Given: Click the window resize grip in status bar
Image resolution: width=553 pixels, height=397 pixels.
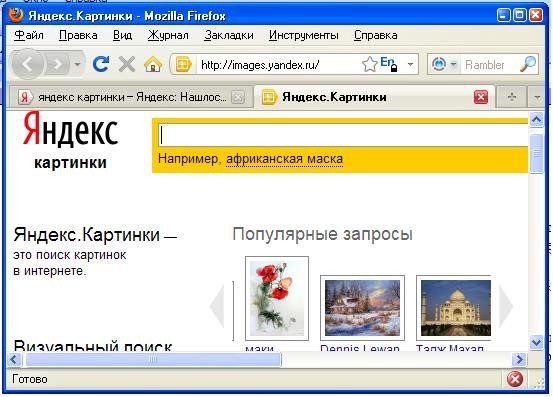Looking at the screenshot, I should (539, 384).
